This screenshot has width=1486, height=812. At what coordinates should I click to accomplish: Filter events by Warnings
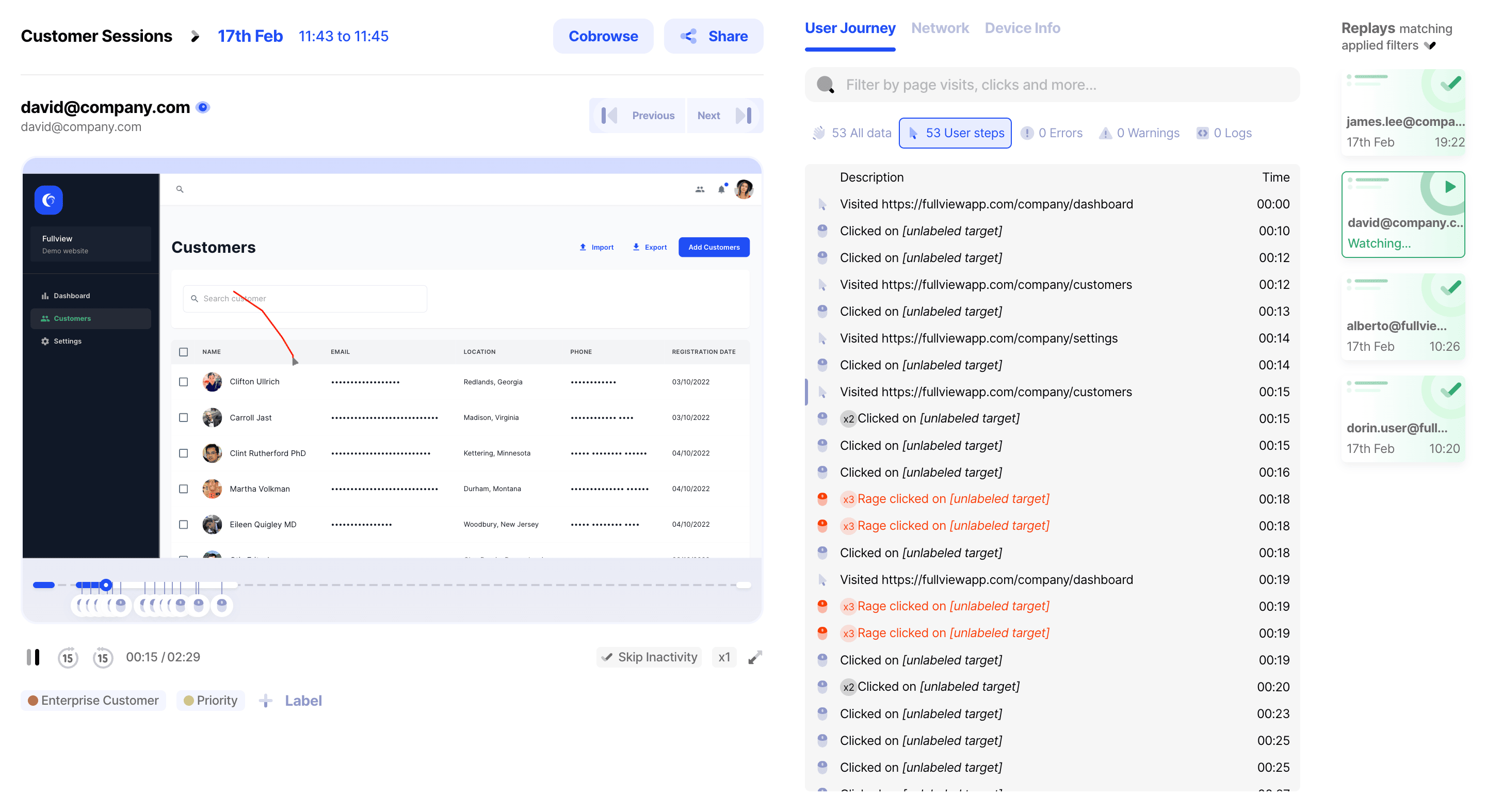1138,133
